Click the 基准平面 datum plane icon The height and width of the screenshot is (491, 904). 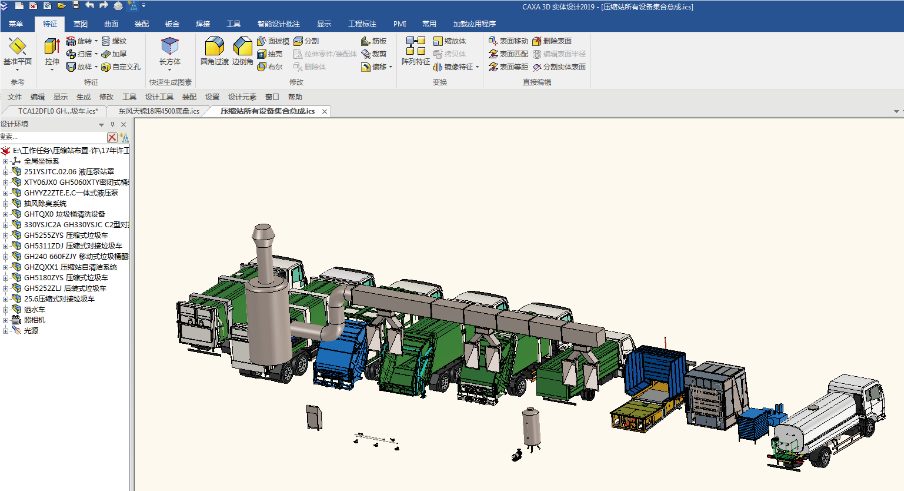point(17,47)
